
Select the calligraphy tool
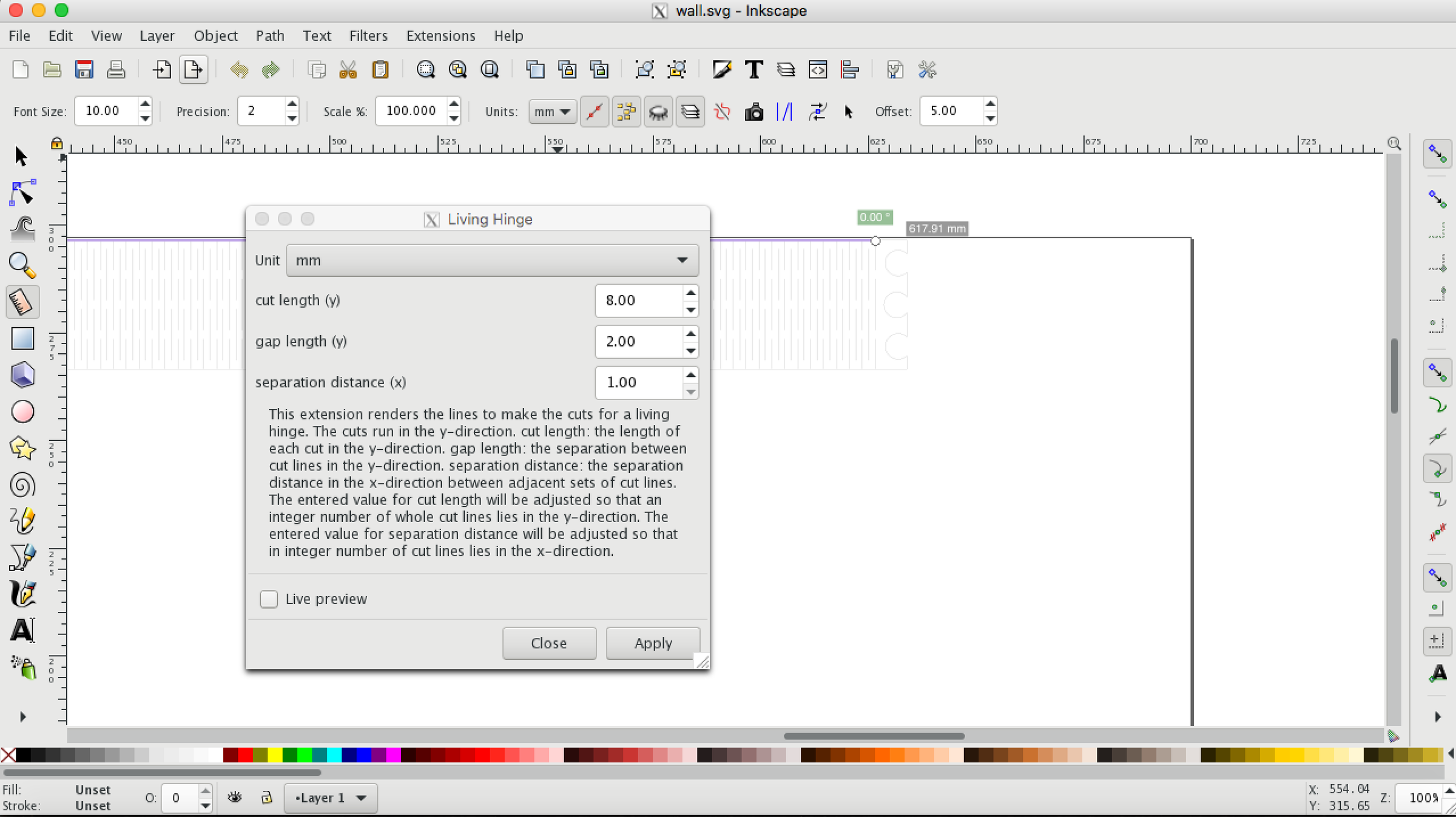[22, 594]
